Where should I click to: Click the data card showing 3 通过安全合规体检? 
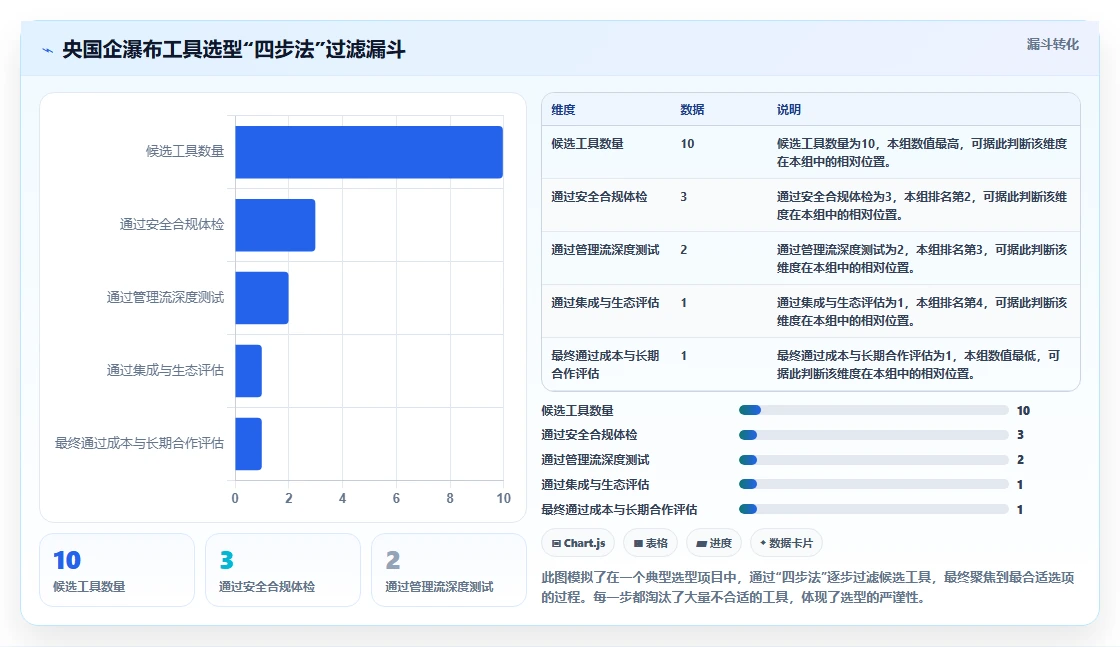(x=283, y=571)
